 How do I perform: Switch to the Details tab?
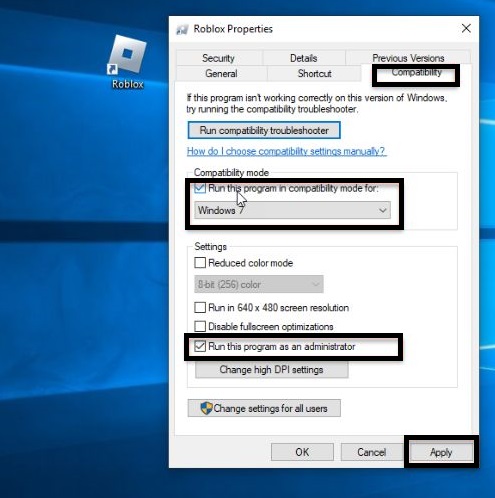[303, 58]
